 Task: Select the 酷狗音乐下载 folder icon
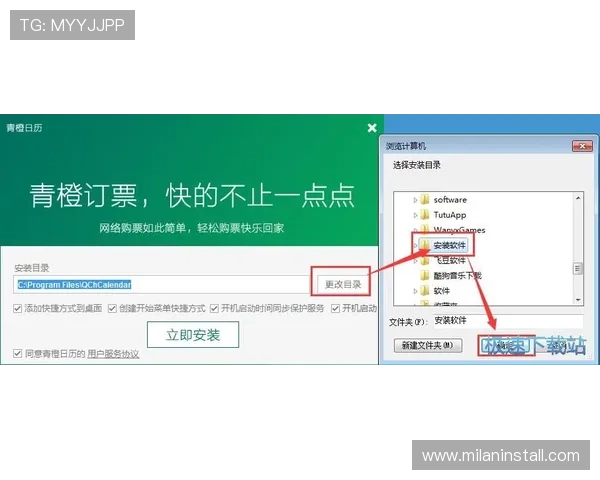tap(424, 275)
